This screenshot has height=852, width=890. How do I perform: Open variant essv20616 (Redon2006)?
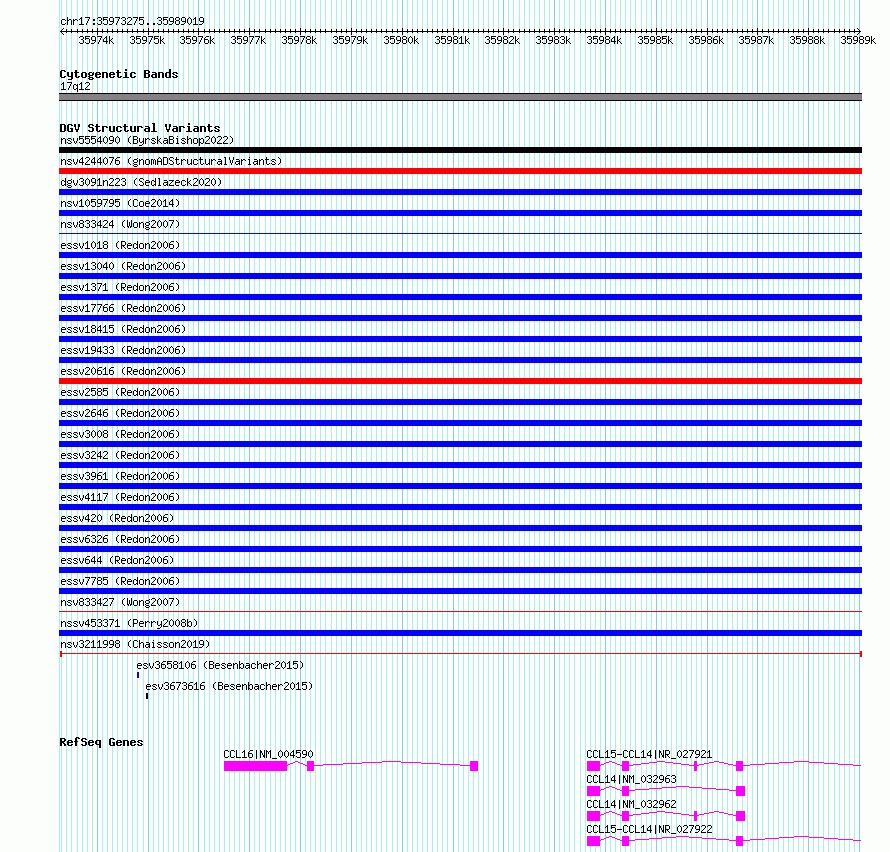123,371
